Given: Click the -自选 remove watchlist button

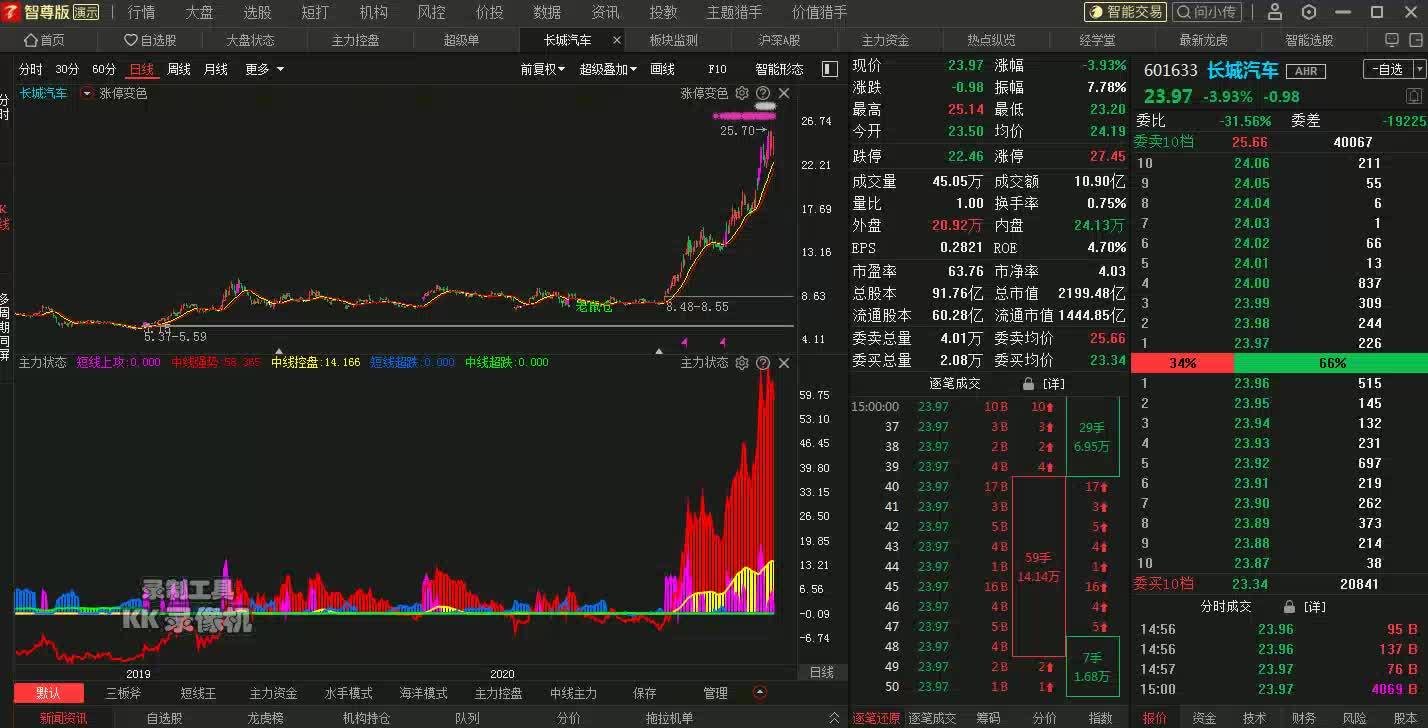Looking at the screenshot, I should [1388, 69].
